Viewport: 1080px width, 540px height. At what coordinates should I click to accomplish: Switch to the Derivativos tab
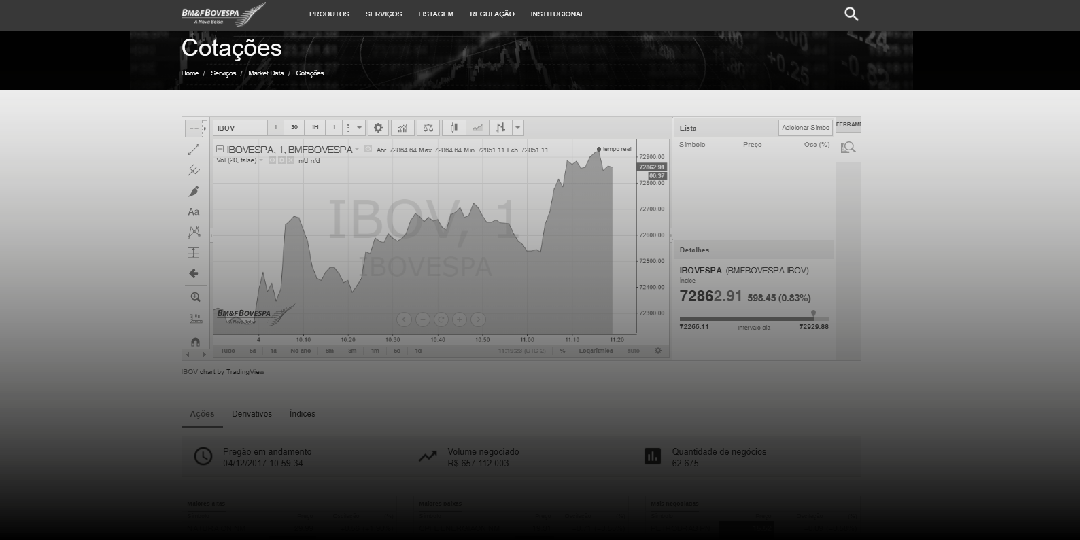click(x=252, y=414)
